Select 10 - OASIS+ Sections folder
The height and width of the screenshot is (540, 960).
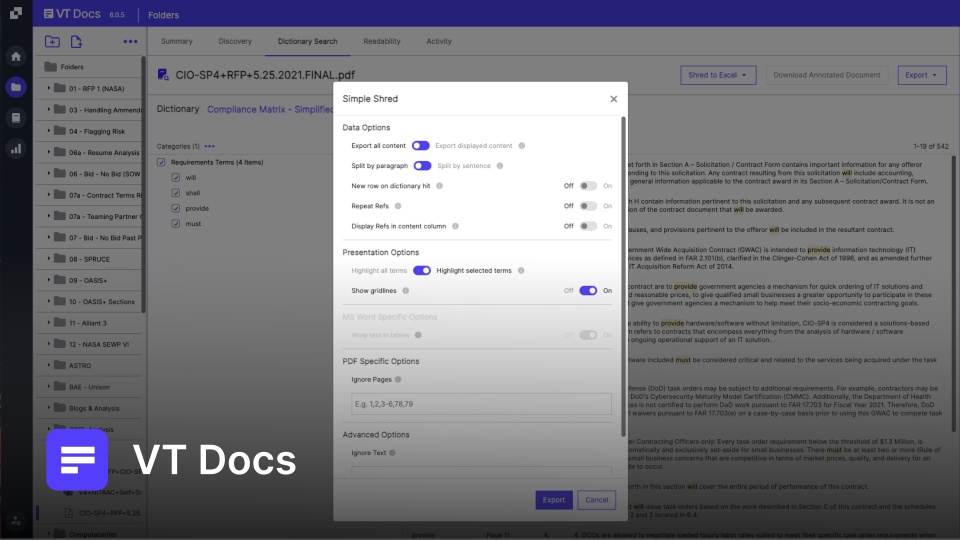[x=102, y=302]
